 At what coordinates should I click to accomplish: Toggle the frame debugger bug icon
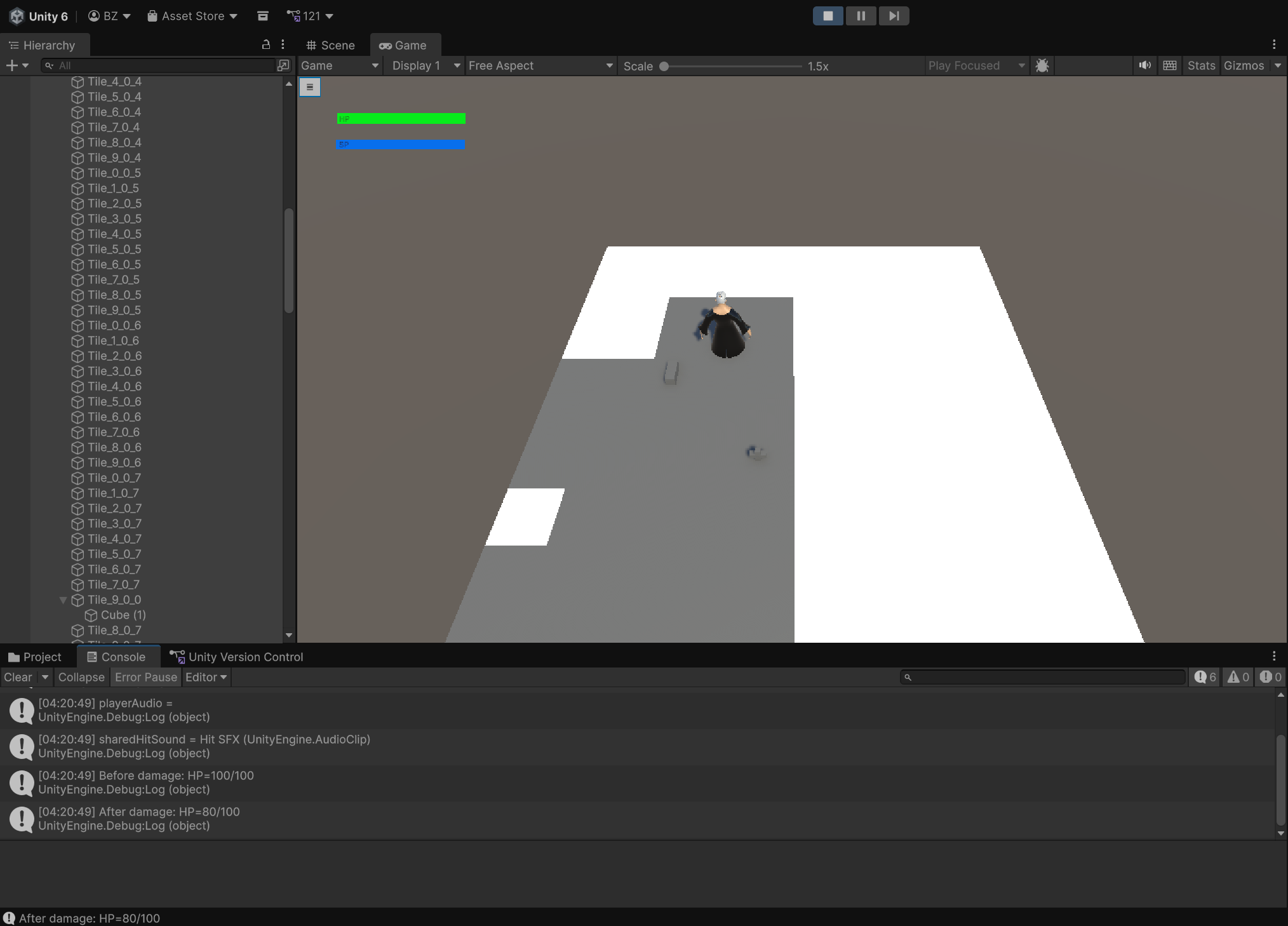click(x=1042, y=65)
